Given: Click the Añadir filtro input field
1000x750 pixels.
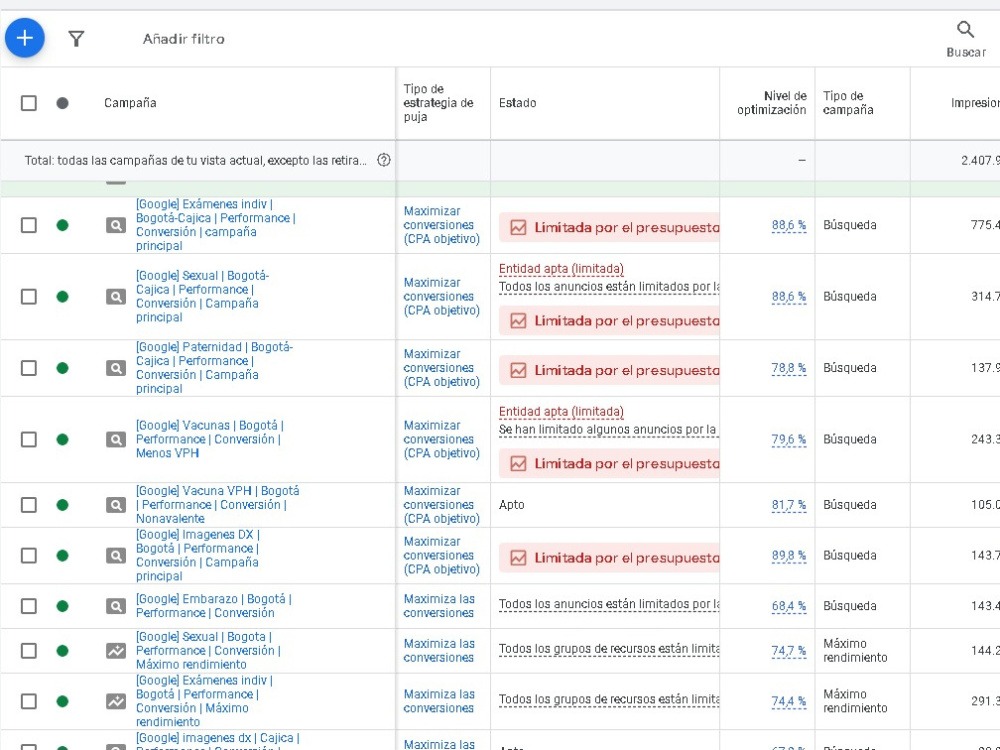Looking at the screenshot, I should point(184,39).
